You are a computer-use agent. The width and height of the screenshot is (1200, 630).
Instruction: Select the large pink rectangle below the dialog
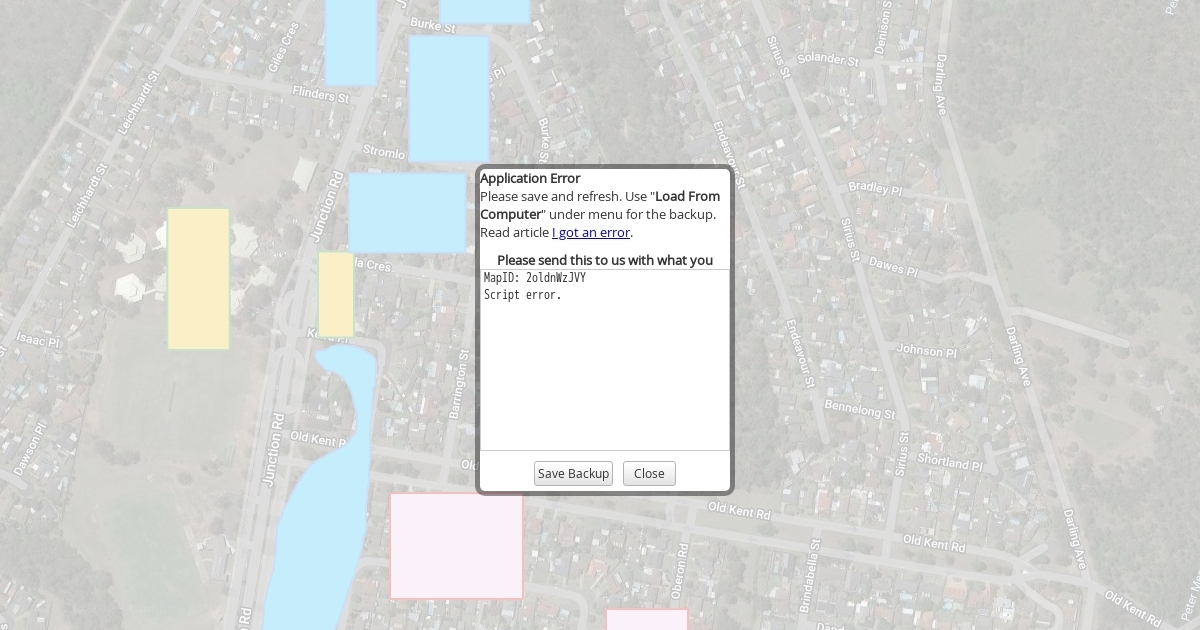click(x=456, y=546)
